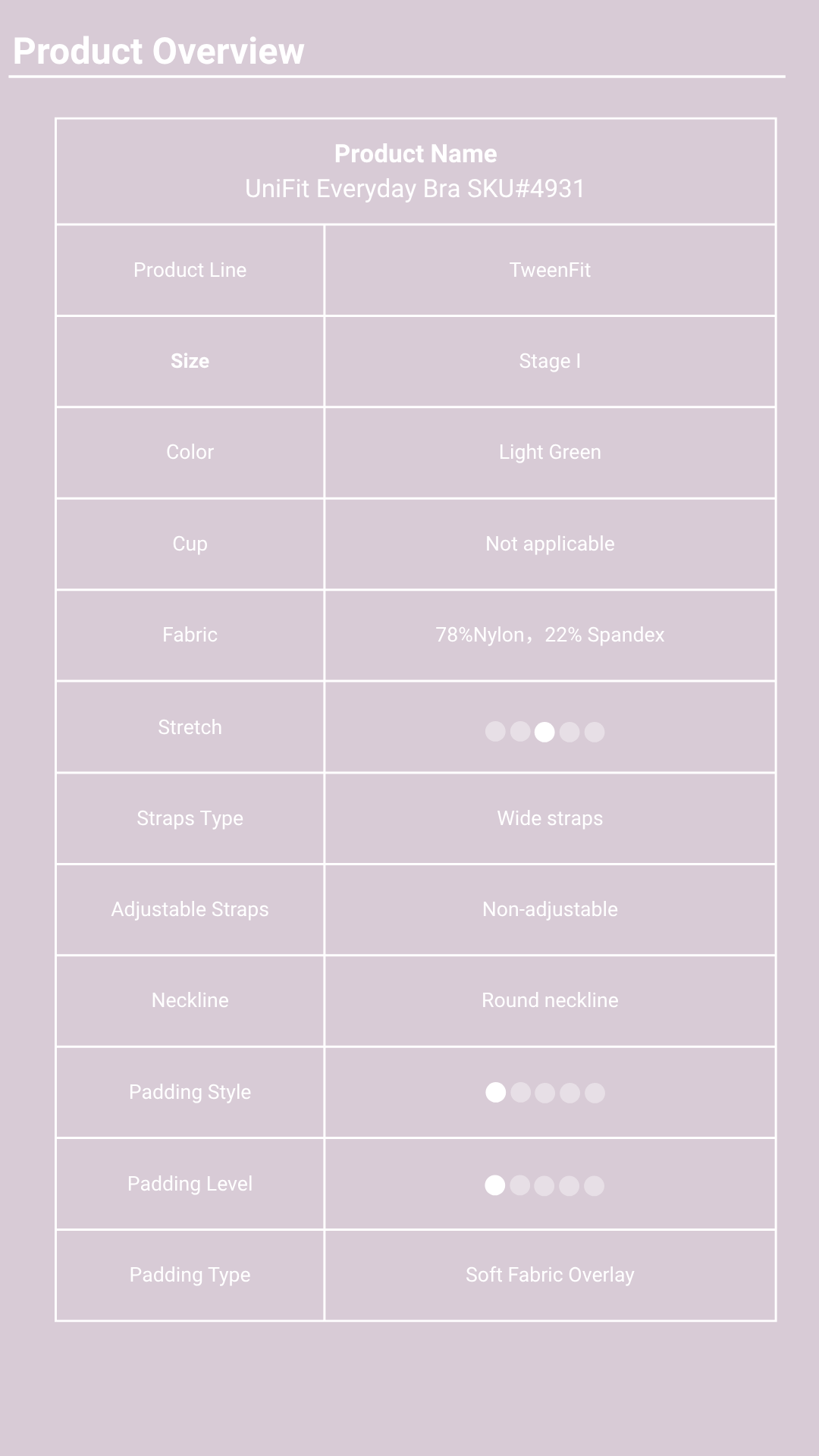
Task: Click the Soft Fabric Overlay padding type
Action: 550,1275
